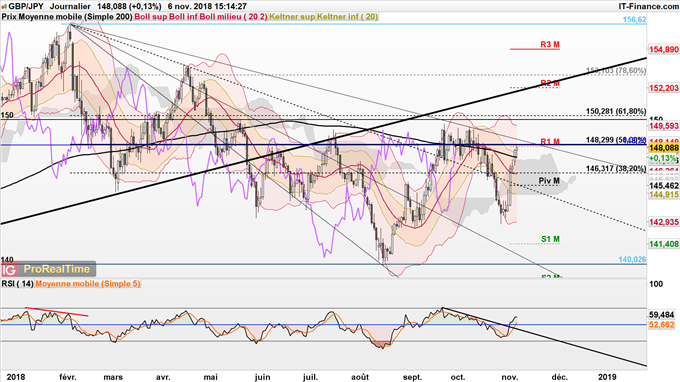
Task: Click the Keltner sup Keltner inf legend
Action: [324, 17]
